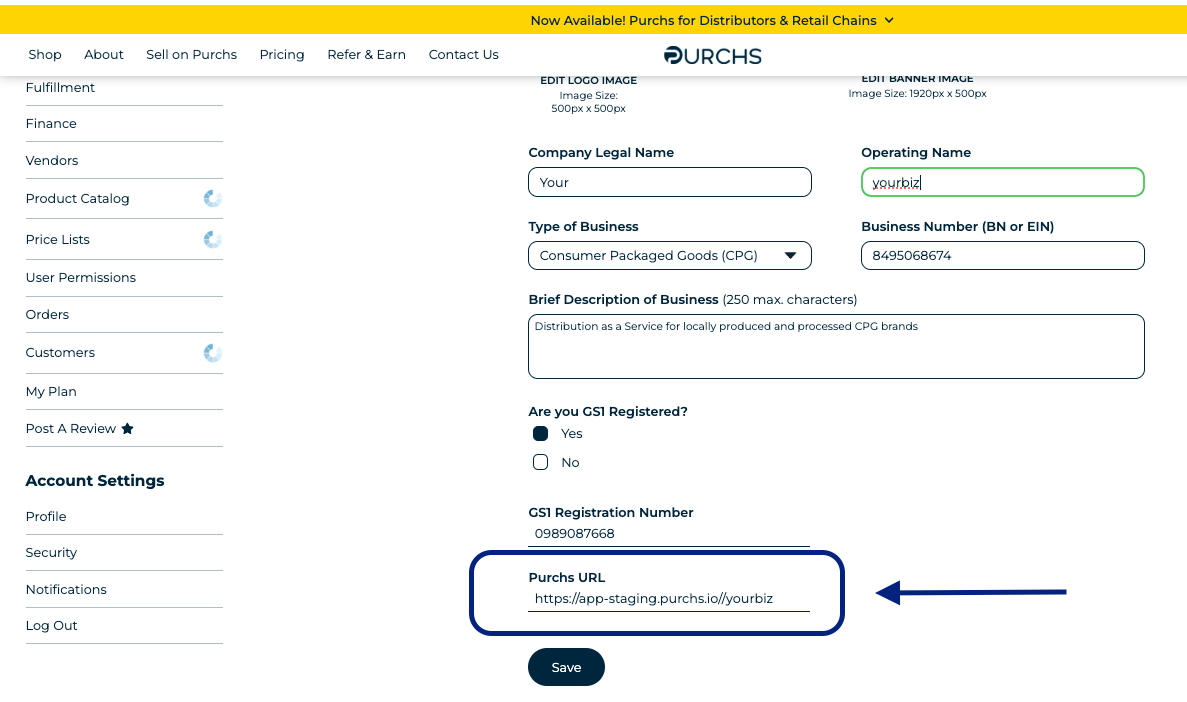Click the Purchs URL input field
Screen dimensions: 1187x702
pos(668,599)
